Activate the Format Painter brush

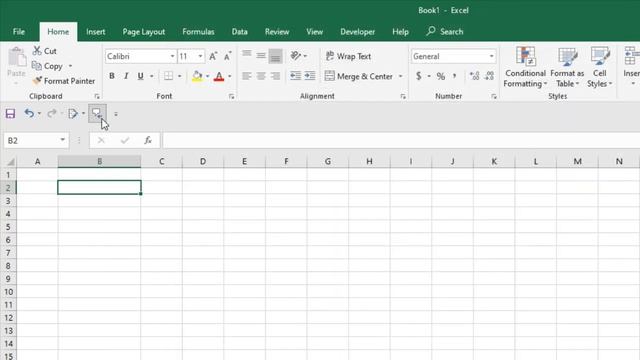coord(64,81)
